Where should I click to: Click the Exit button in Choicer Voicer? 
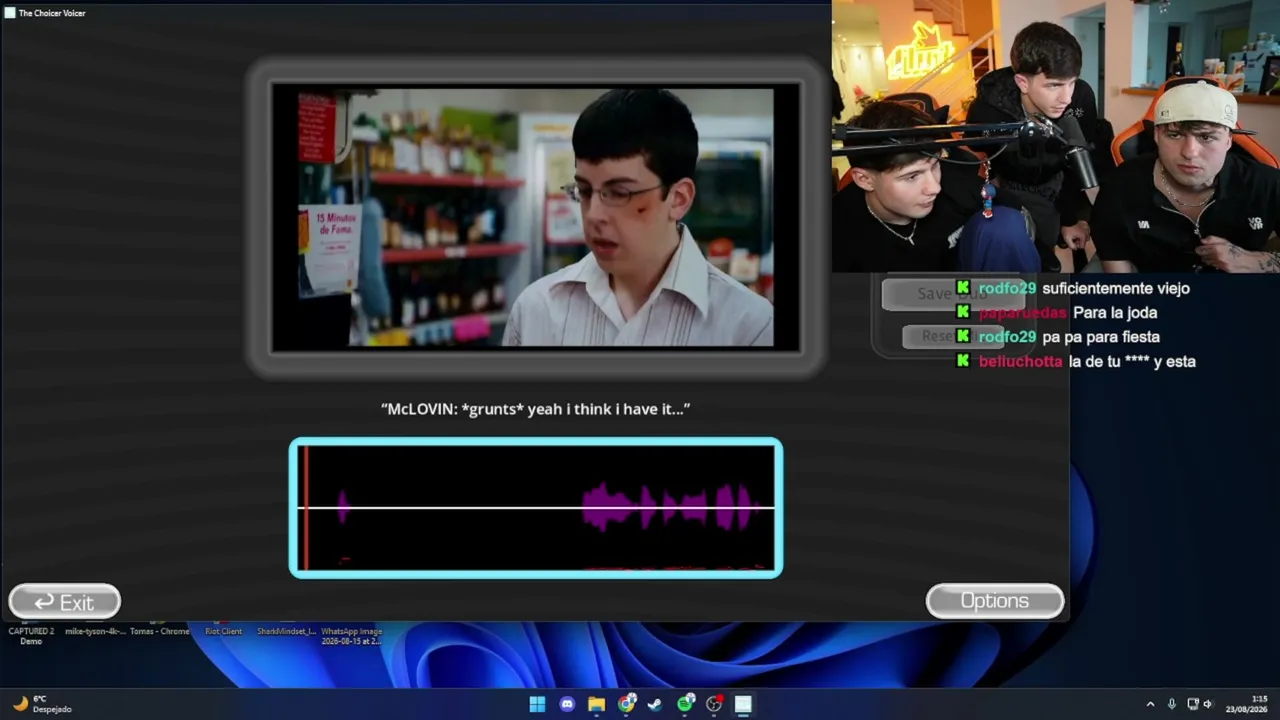click(65, 602)
